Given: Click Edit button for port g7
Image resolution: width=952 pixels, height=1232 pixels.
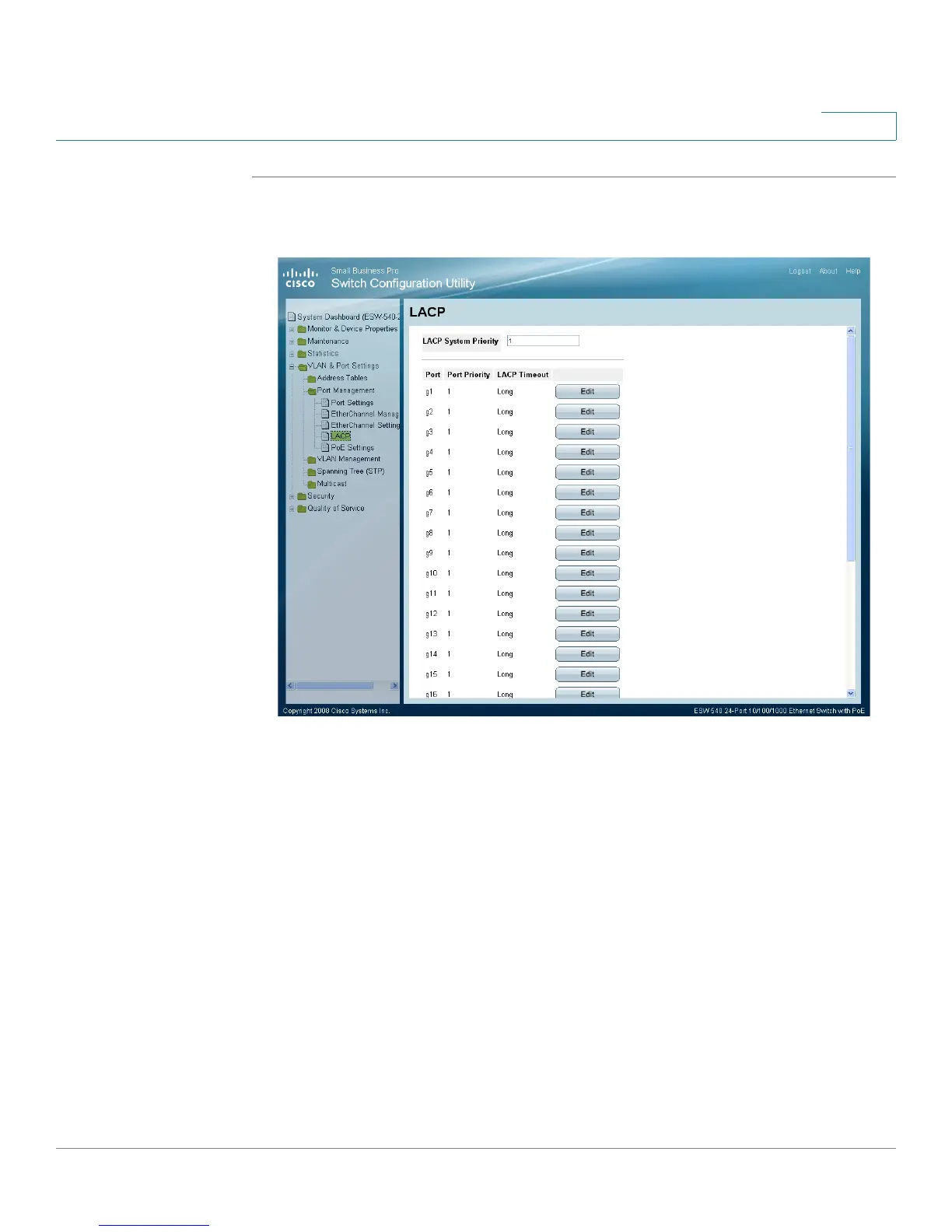Looking at the screenshot, I should click(x=587, y=513).
